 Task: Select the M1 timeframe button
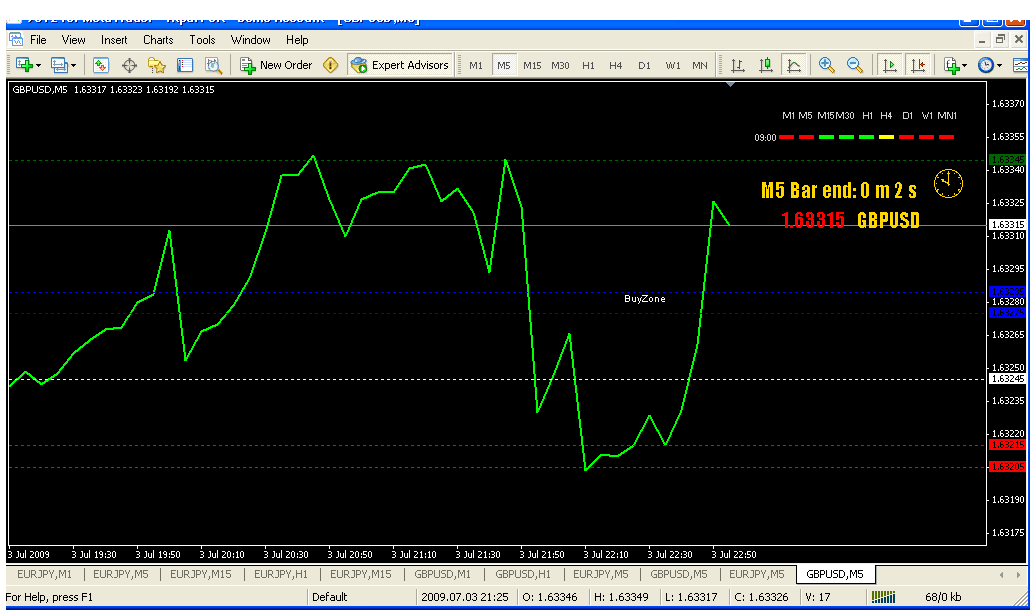pos(476,65)
